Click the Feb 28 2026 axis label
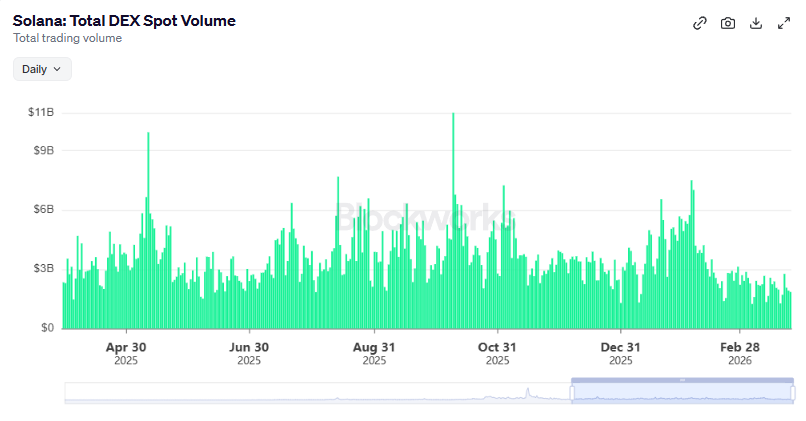806x421 pixels. pos(740,353)
